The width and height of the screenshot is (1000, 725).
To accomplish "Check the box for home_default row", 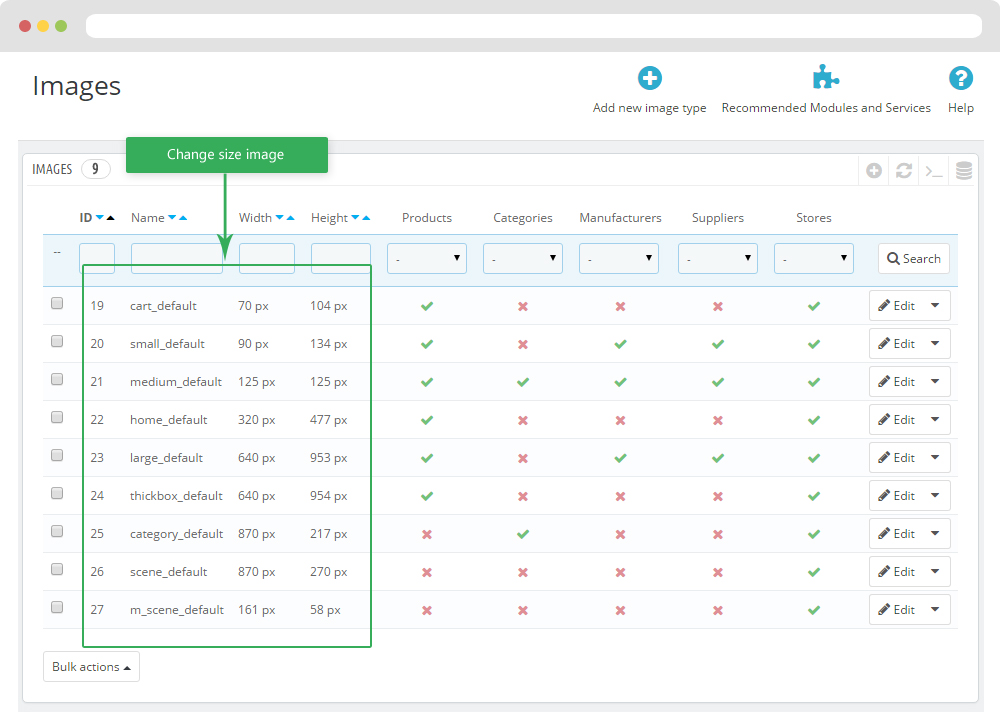I will point(57,418).
